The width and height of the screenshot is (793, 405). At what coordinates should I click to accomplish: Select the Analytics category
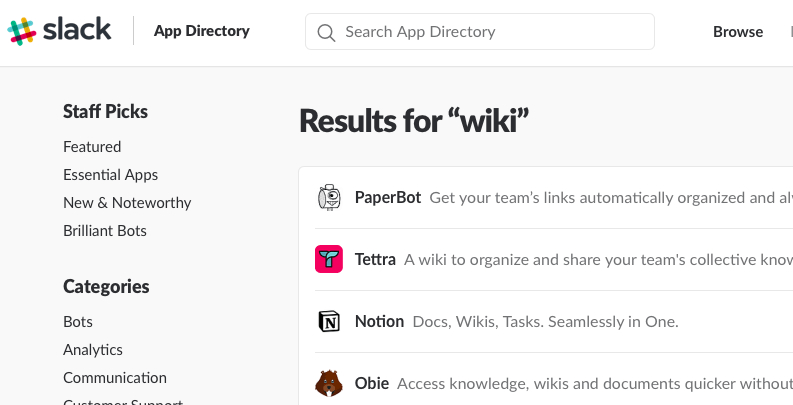93,350
